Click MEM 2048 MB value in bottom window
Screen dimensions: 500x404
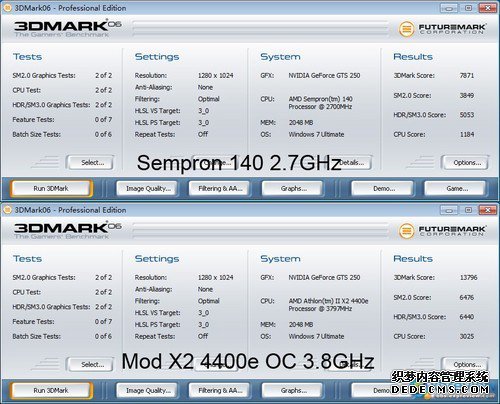[x=301, y=324]
